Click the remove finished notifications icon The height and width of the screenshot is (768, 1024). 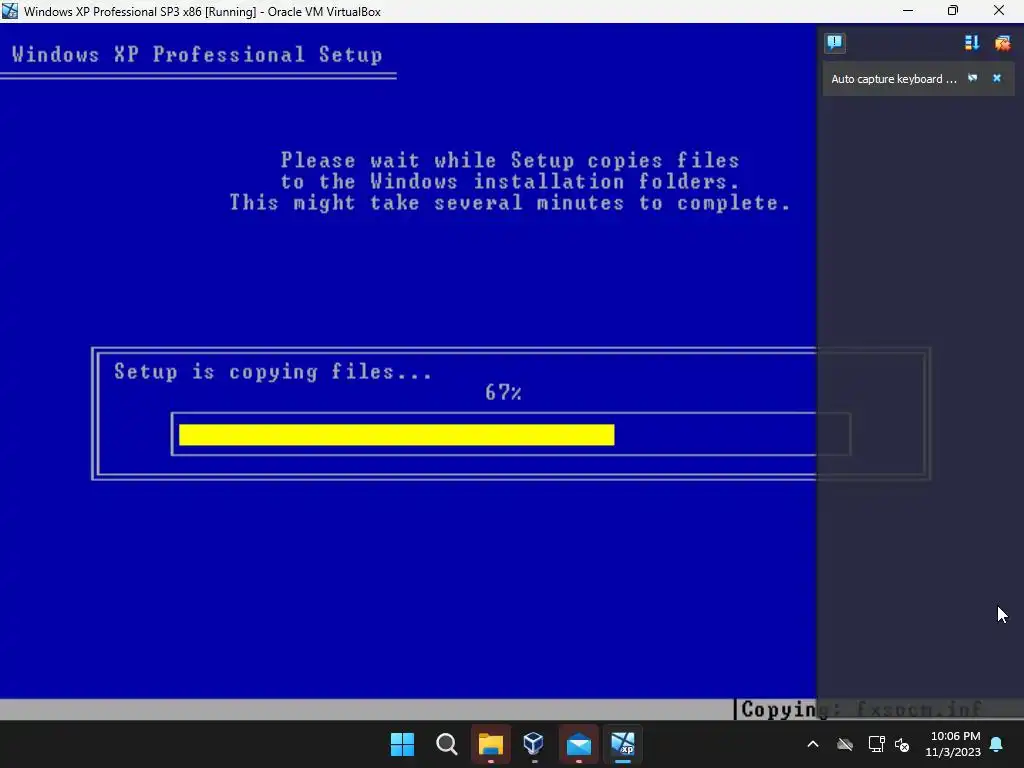click(1002, 43)
